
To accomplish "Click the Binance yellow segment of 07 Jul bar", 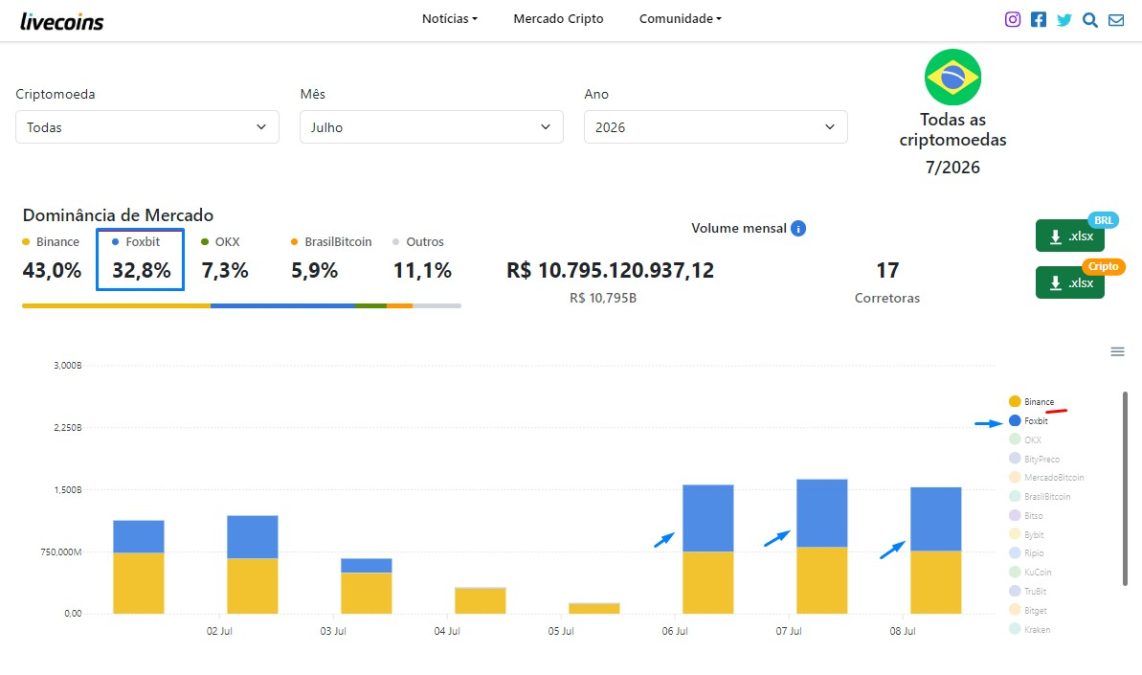I will point(822,580).
